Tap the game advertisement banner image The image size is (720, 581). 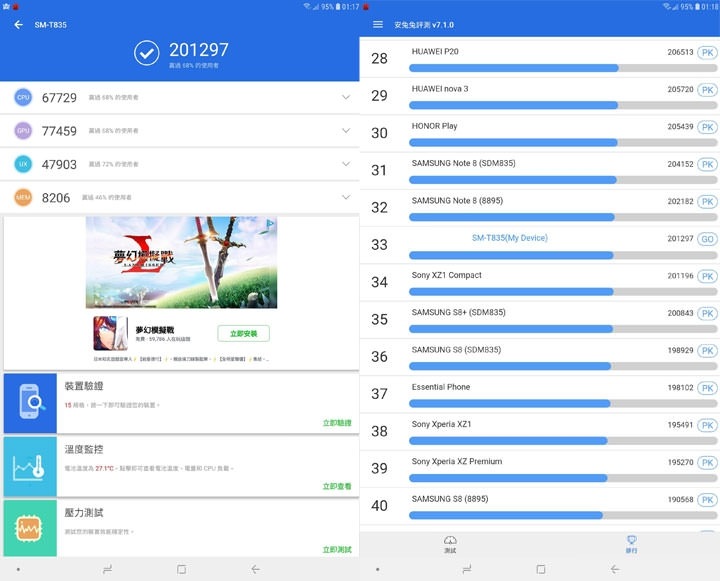point(181,262)
